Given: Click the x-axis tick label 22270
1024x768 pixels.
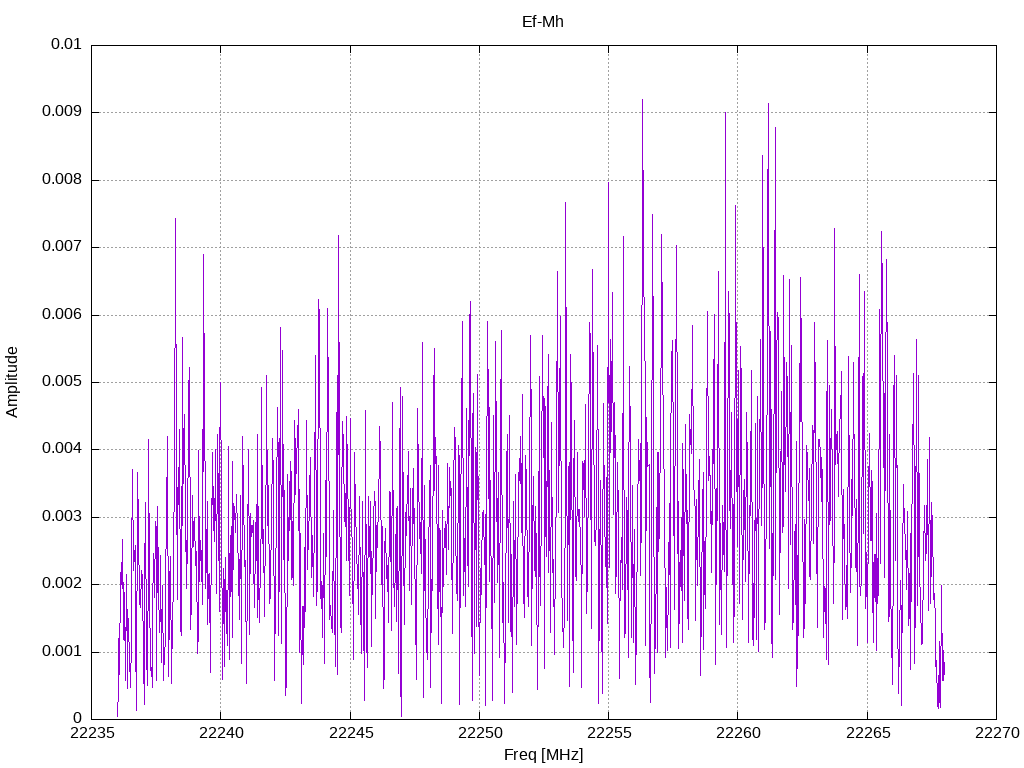Looking at the screenshot, I should 997,733.
